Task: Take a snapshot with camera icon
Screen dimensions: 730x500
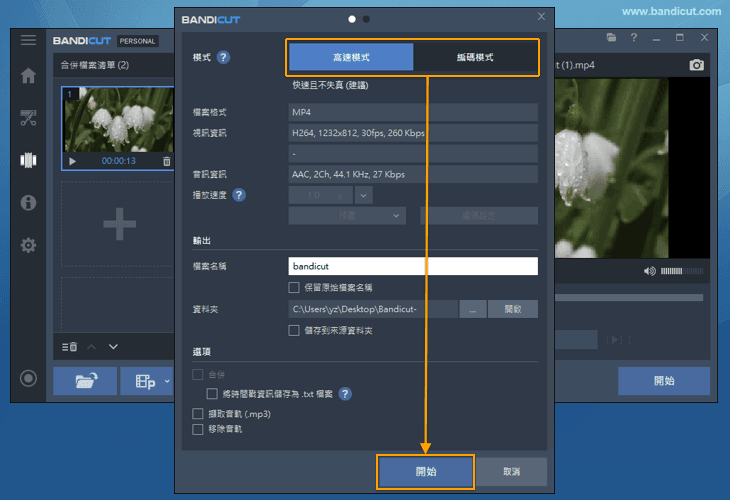Action: [696, 65]
